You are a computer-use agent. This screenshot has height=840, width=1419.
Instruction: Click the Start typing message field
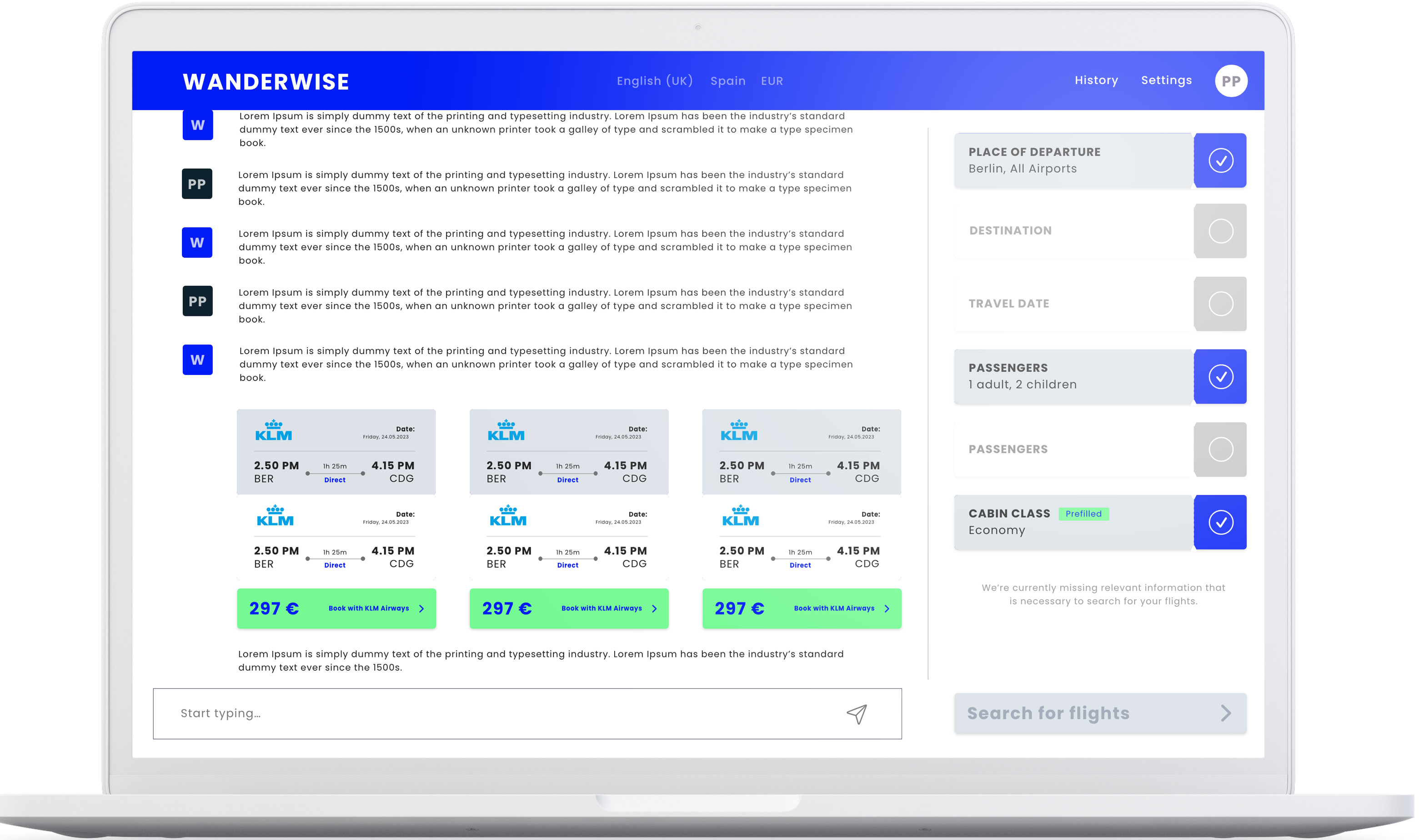tap(498, 713)
